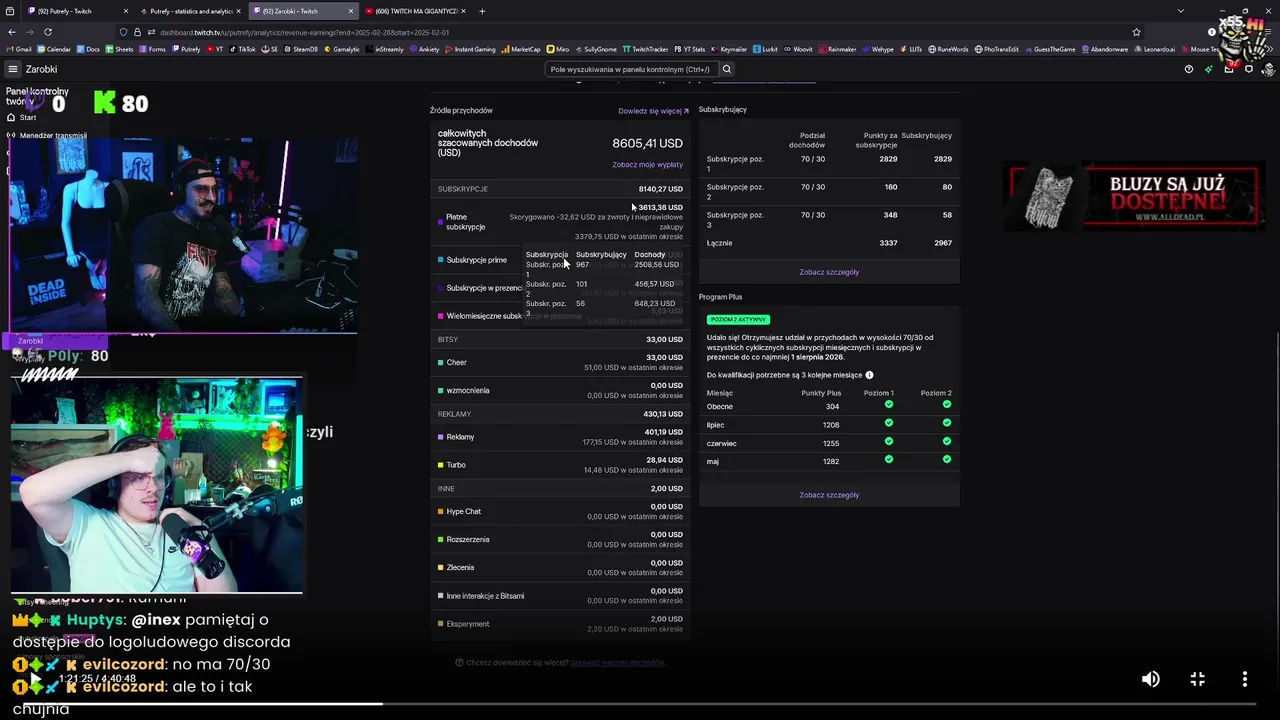Close the Zarobki - Twitch tab

click(x=350, y=11)
